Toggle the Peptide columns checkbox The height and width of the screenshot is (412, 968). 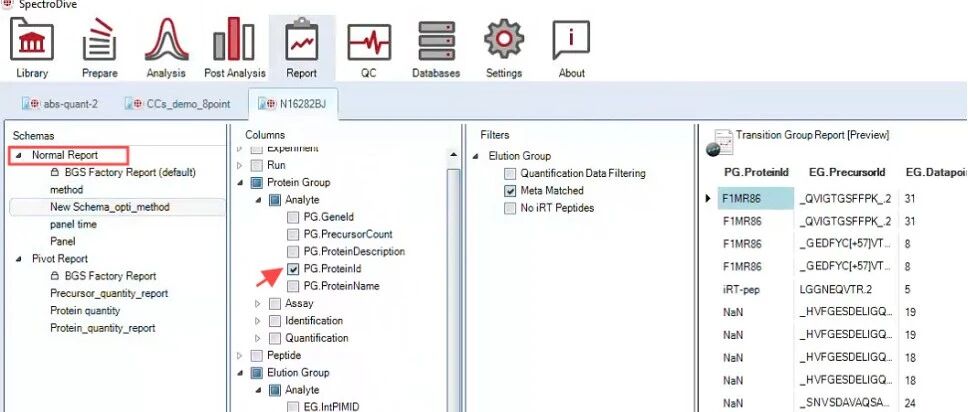click(x=257, y=356)
